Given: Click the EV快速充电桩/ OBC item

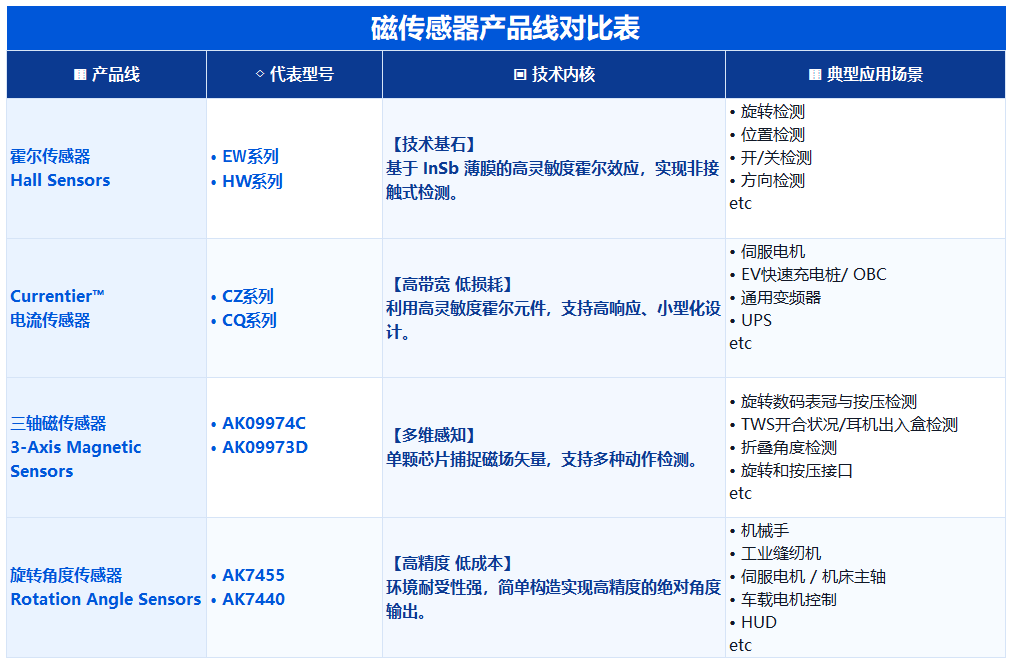Looking at the screenshot, I should (813, 275).
